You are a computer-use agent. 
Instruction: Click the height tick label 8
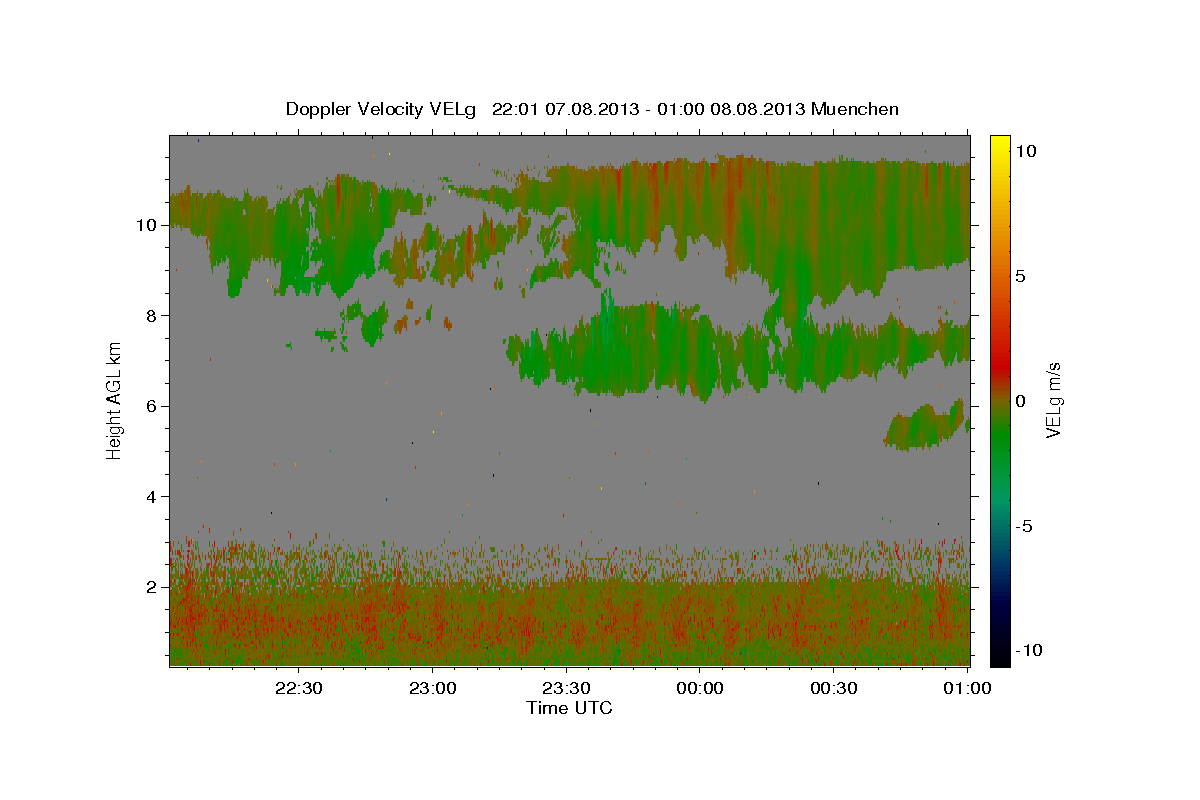[x=152, y=316]
